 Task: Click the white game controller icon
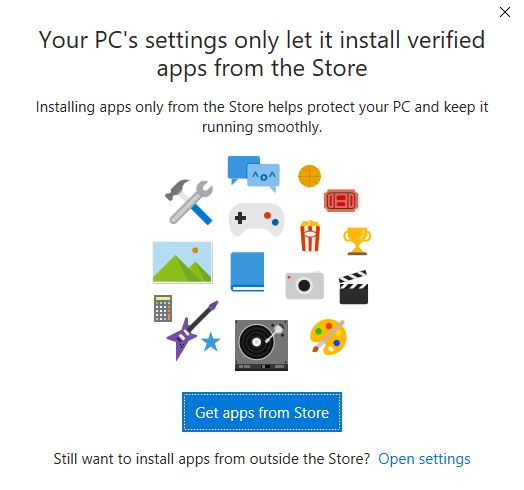coord(256,219)
